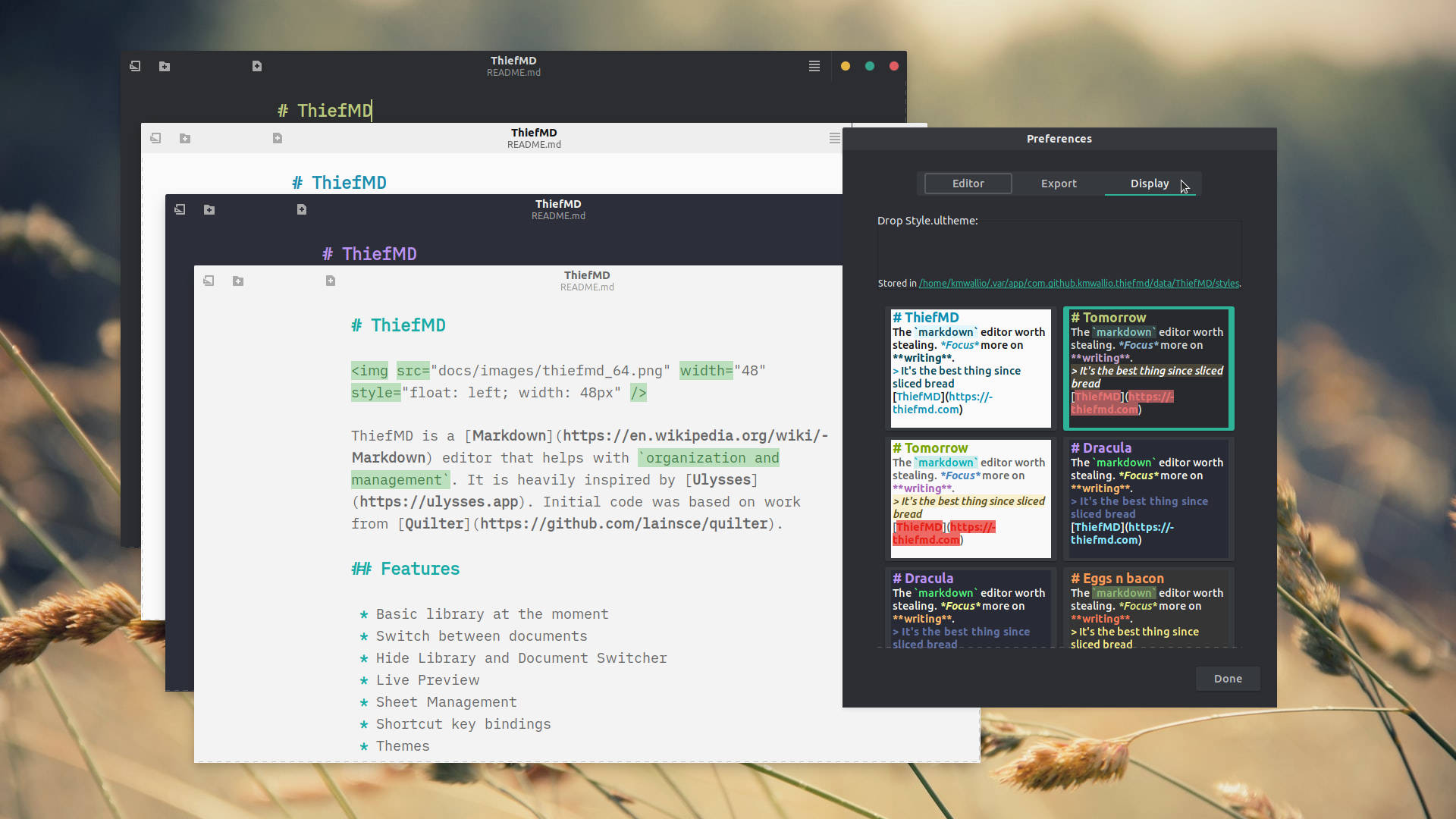Open hamburger menu in rearmost dark window
Image resolution: width=1456 pixels, height=819 pixels.
[x=814, y=66]
